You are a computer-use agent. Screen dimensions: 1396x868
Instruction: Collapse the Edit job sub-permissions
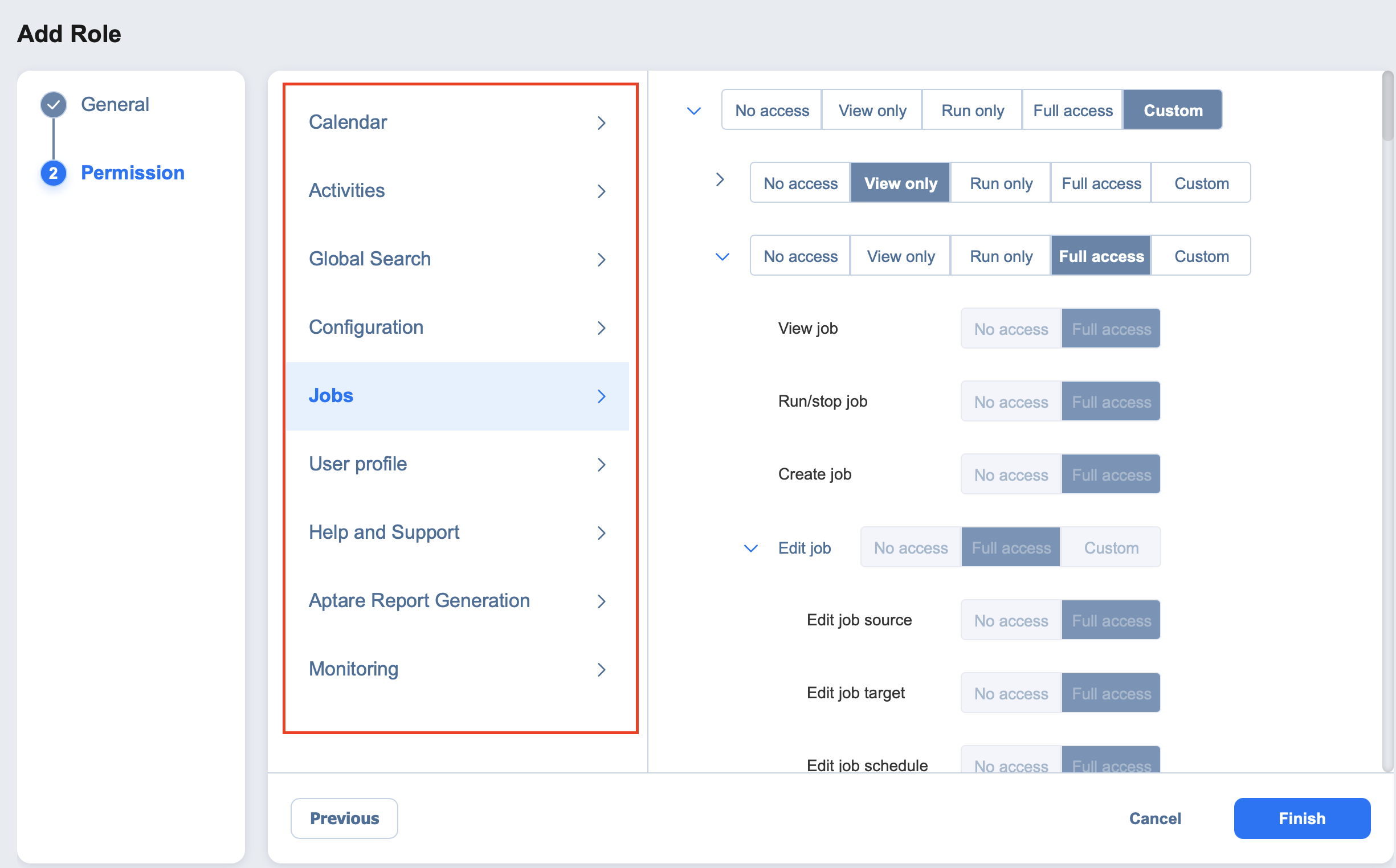750,548
